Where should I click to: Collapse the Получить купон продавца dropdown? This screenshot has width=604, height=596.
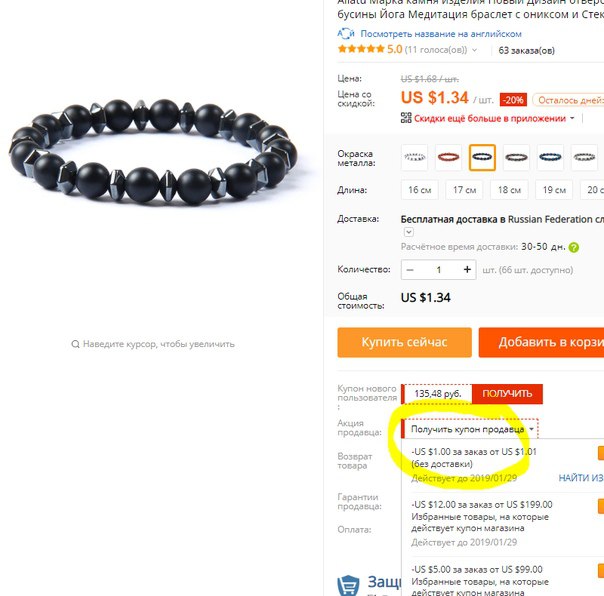[x=532, y=429]
